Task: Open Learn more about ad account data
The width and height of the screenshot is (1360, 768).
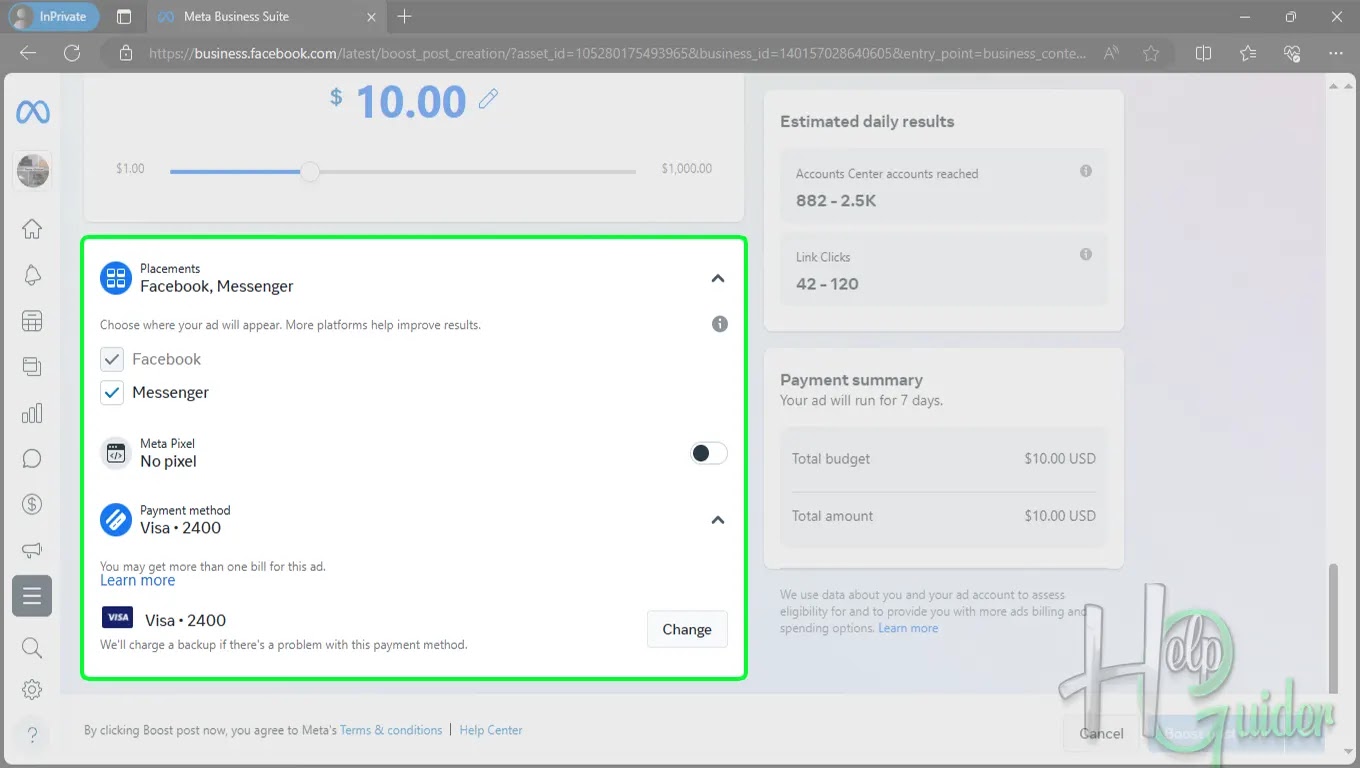Action: click(x=908, y=628)
